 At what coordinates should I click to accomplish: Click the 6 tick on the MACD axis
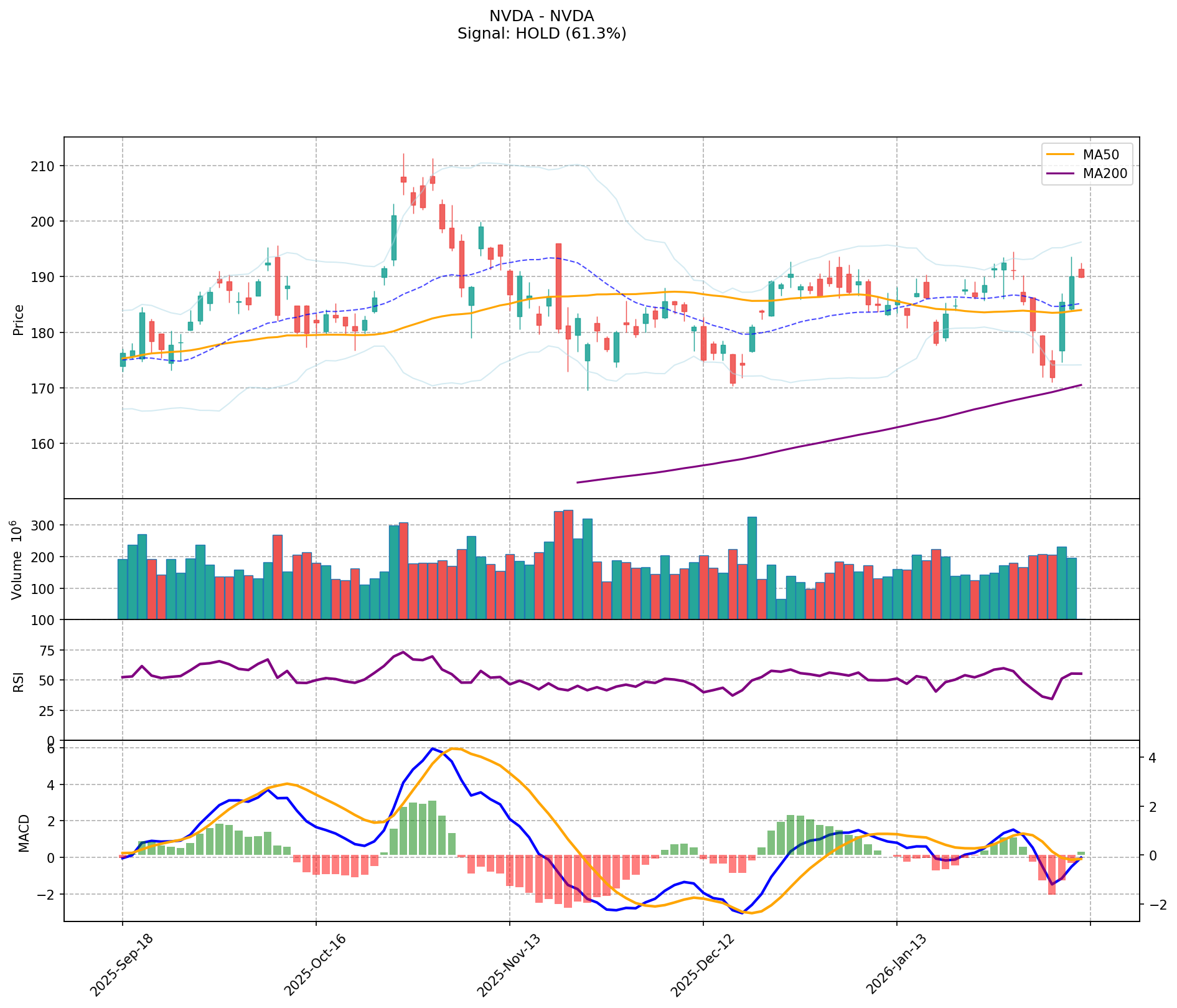point(52,749)
